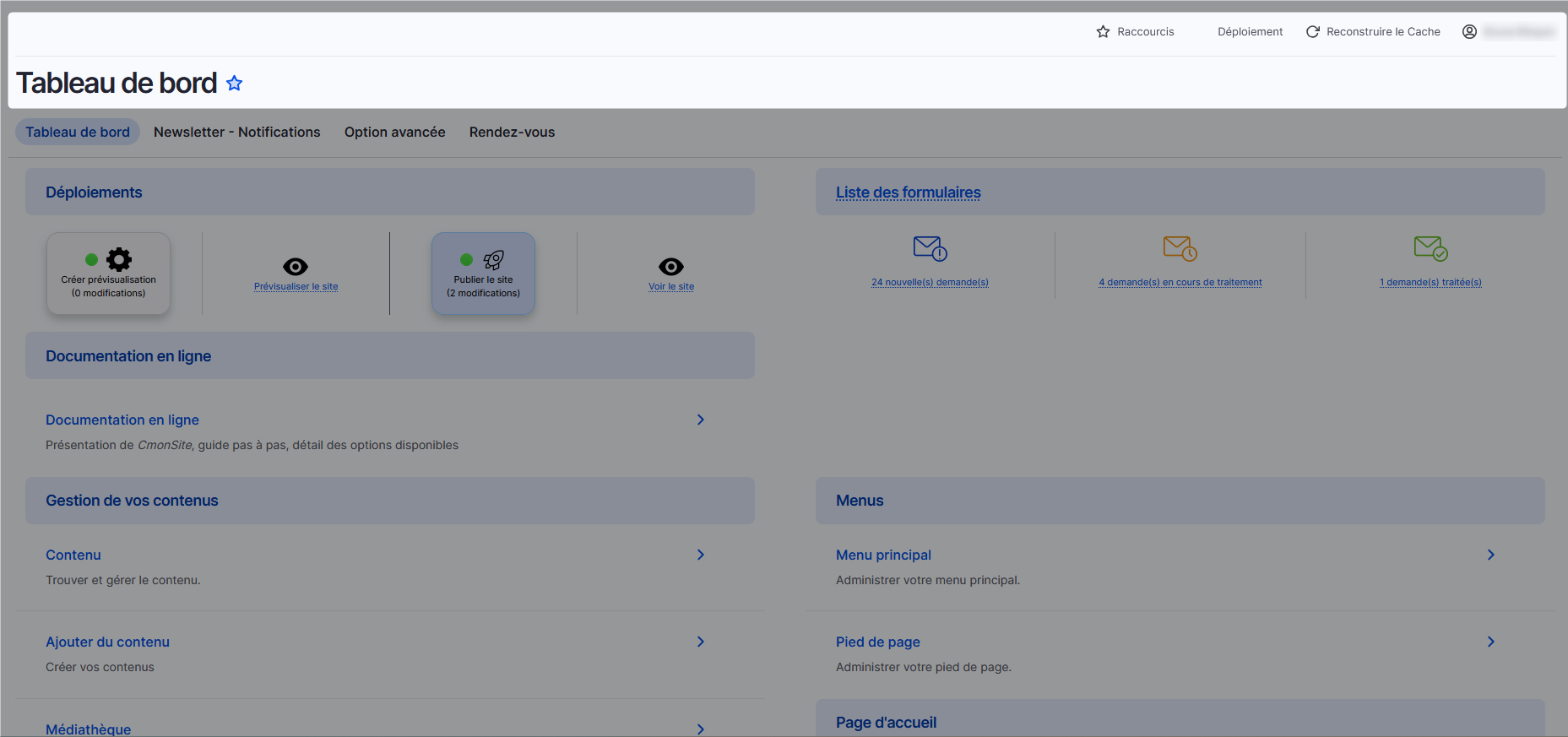Switch to the Rendez-vous tab
Viewport: 1568px width, 737px height.
[512, 133]
